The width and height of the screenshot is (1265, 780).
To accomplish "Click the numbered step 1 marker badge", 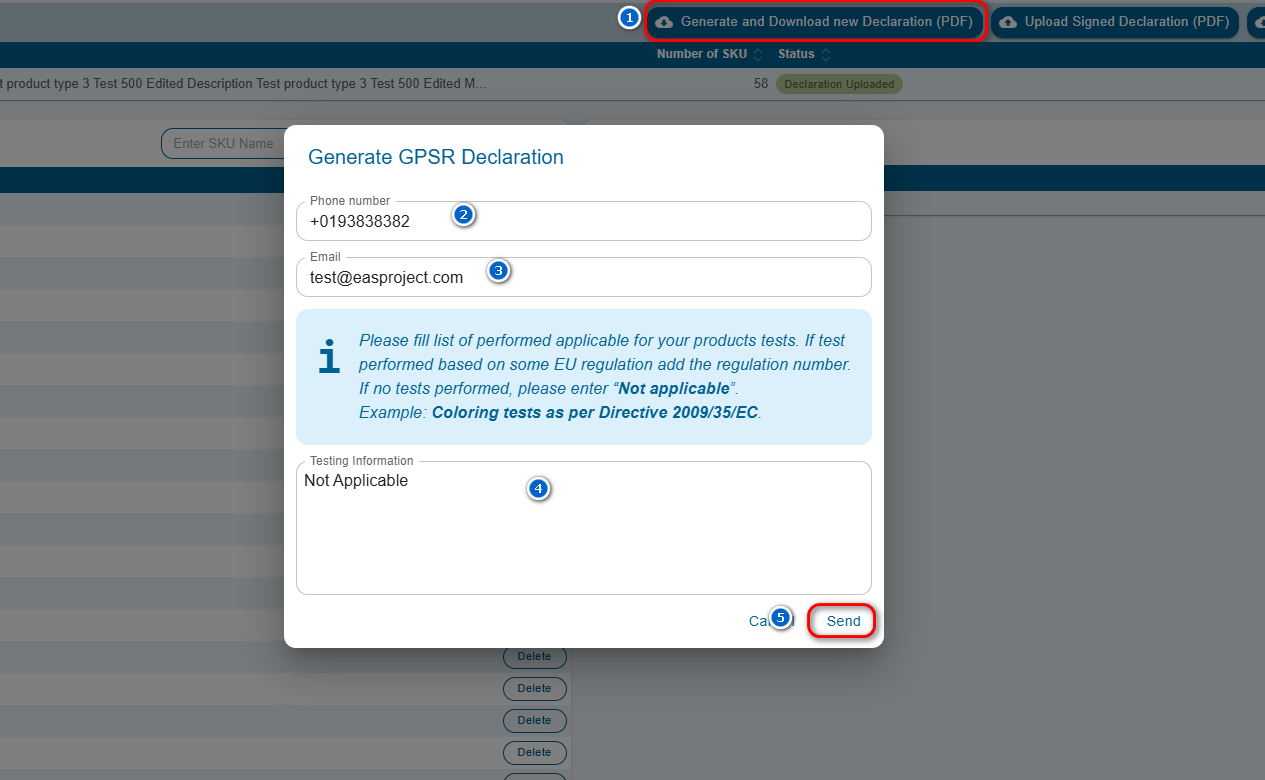I will pyautogui.click(x=629, y=18).
